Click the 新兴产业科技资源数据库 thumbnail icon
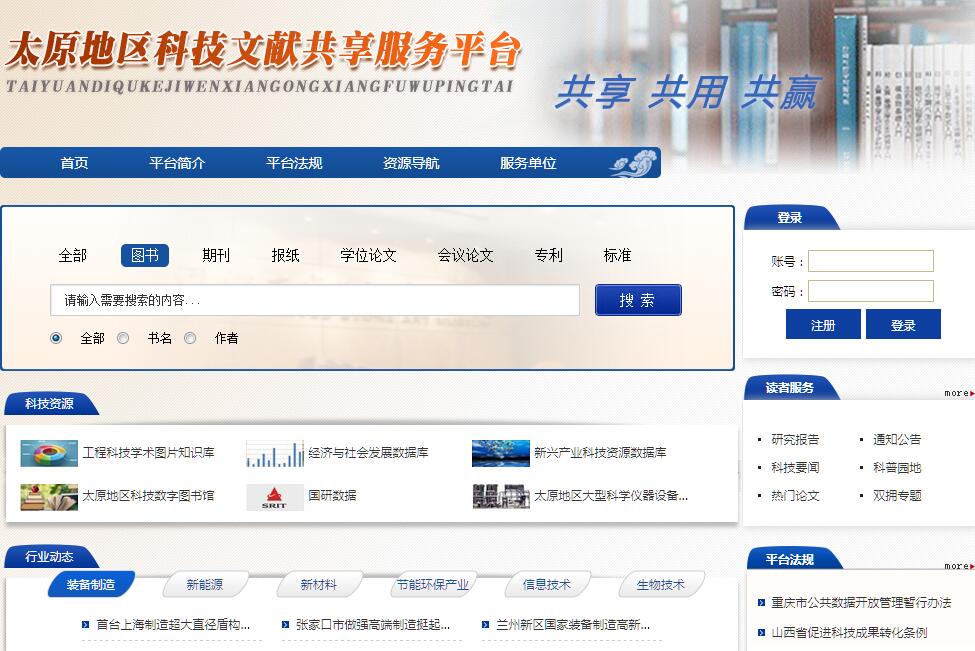The height and width of the screenshot is (651, 975). click(x=500, y=454)
